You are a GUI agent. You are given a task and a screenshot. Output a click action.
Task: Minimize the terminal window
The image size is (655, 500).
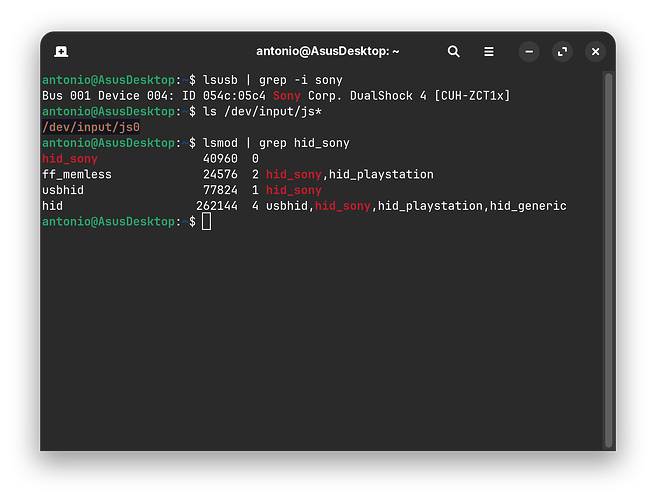click(x=529, y=51)
